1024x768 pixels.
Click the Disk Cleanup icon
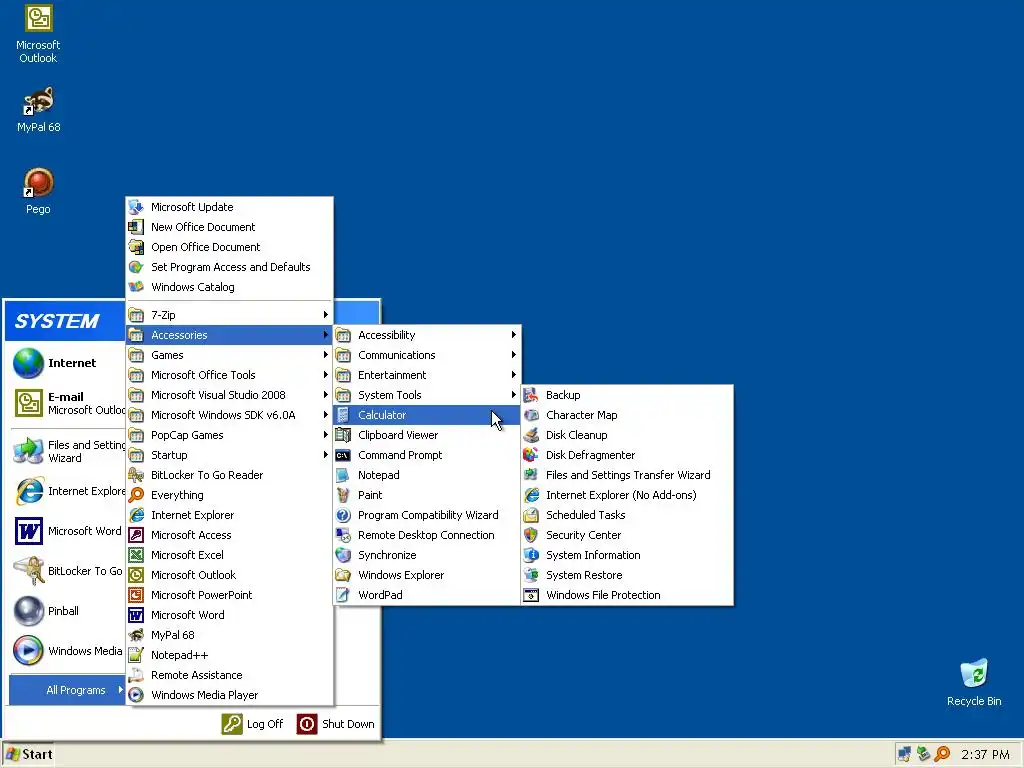click(x=531, y=435)
